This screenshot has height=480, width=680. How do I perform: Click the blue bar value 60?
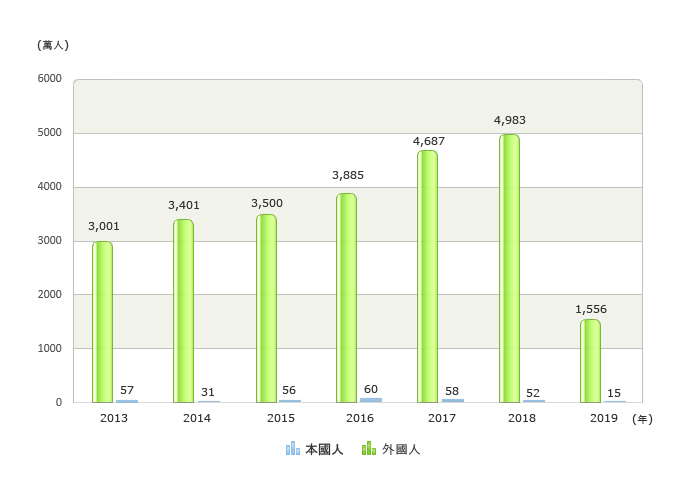tap(371, 389)
